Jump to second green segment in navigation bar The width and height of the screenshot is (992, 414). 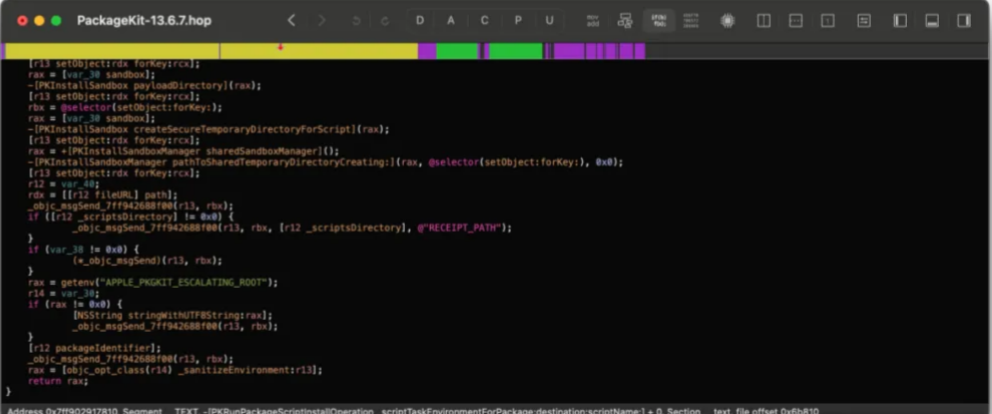tap(516, 51)
